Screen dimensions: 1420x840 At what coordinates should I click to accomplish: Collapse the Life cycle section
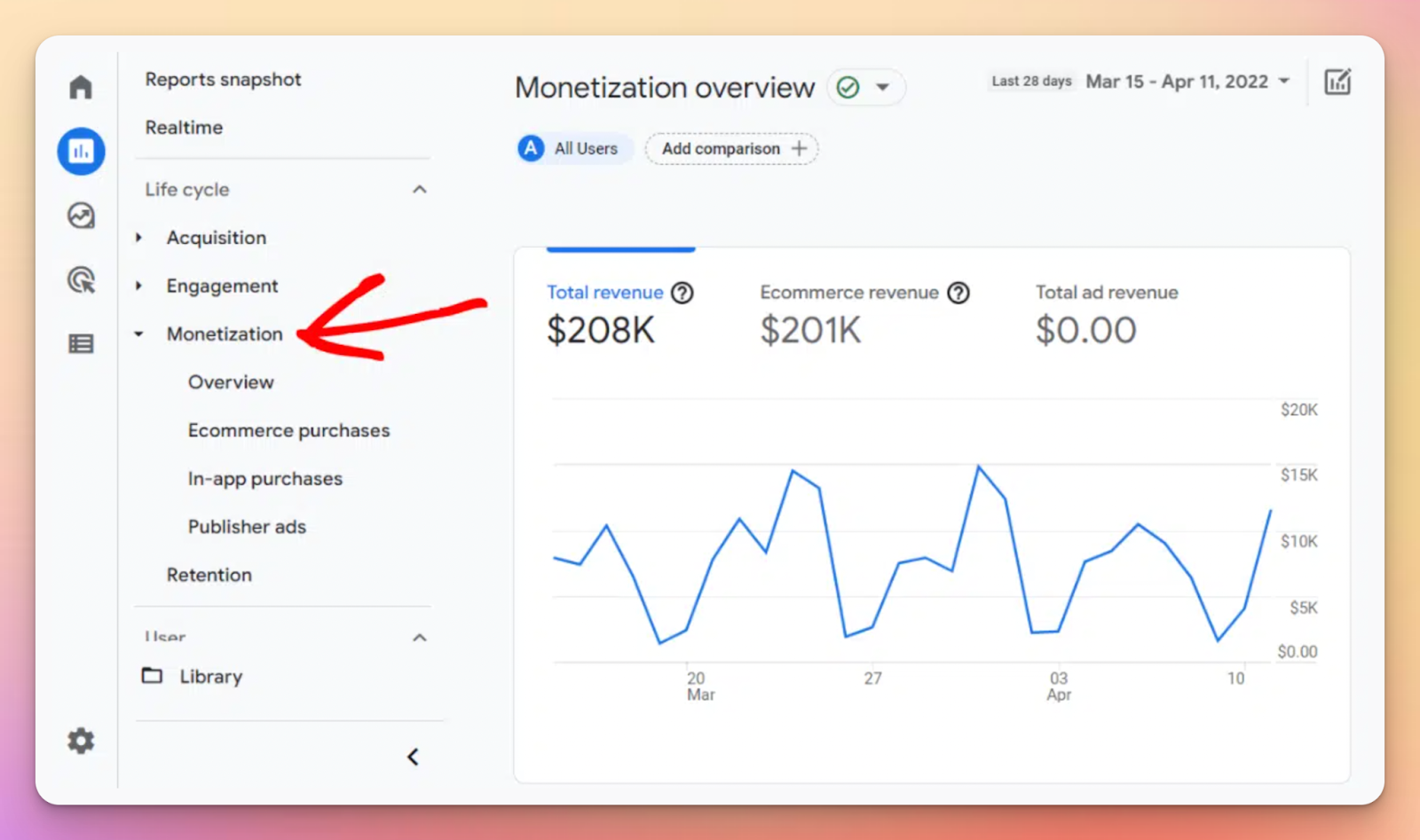click(420, 190)
